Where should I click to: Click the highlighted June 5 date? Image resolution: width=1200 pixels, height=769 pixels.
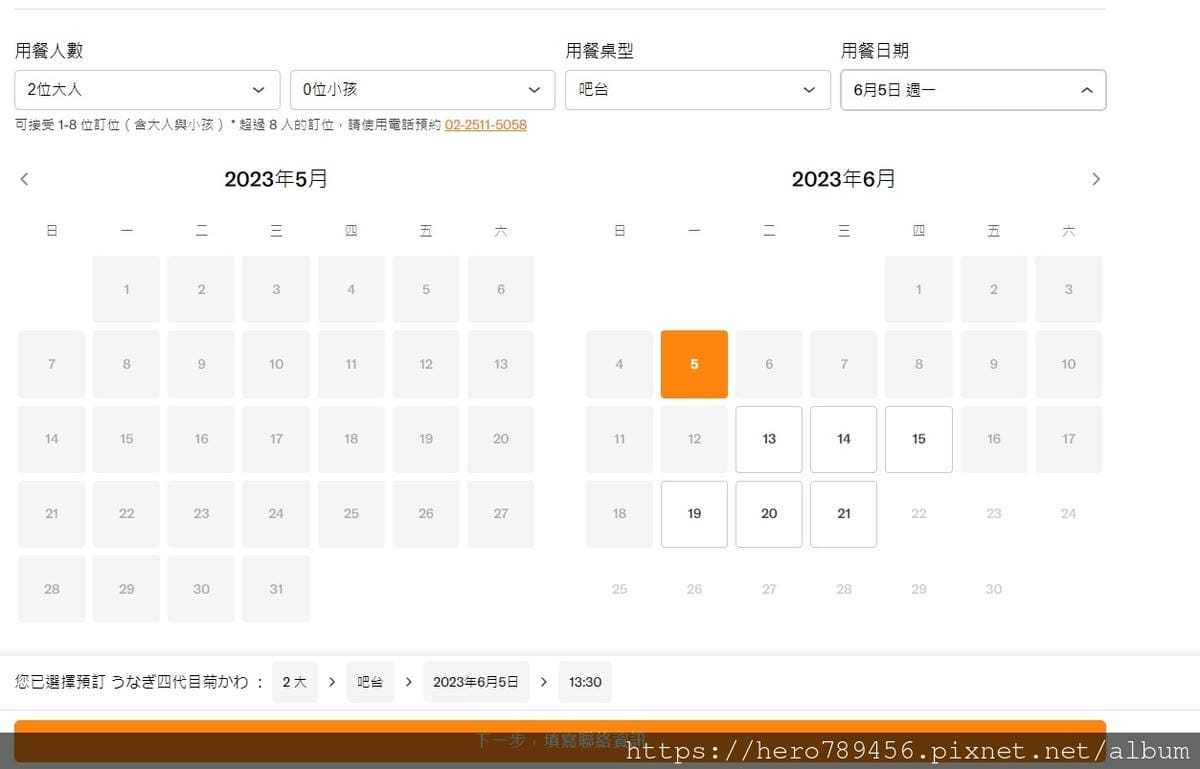694,364
